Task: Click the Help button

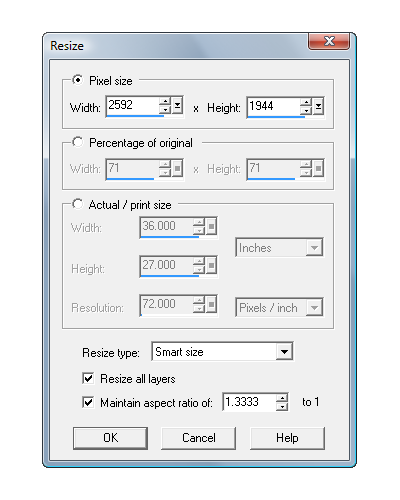Action: (x=287, y=438)
